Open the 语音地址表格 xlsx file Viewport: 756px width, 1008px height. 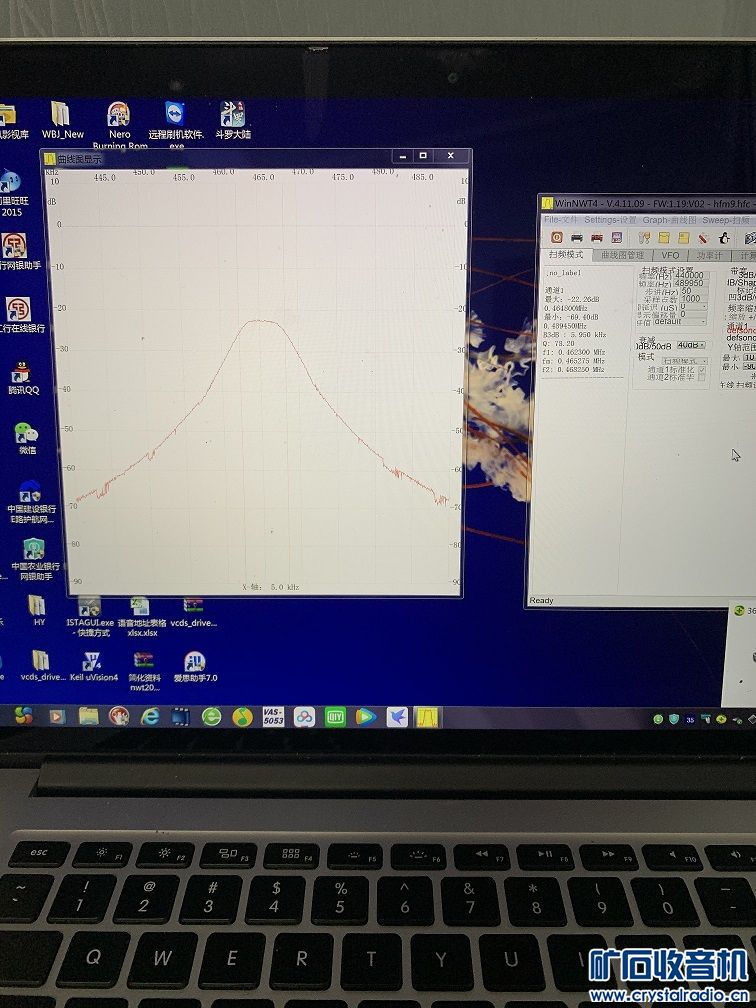click(141, 617)
